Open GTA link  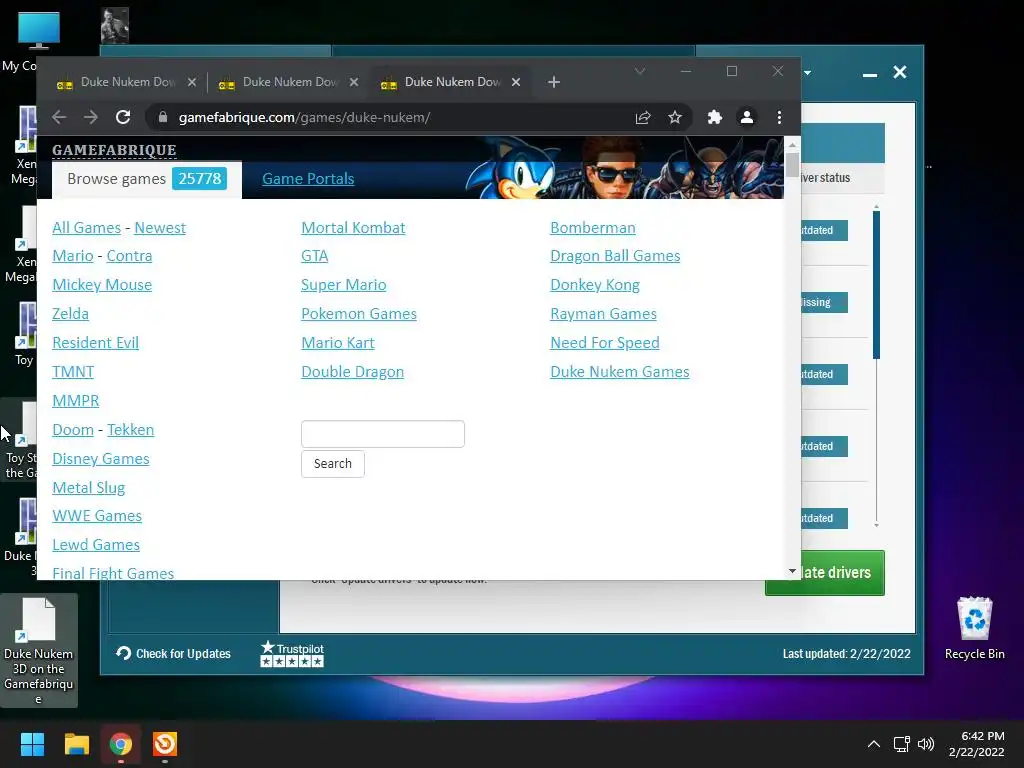[x=314, y=256]
